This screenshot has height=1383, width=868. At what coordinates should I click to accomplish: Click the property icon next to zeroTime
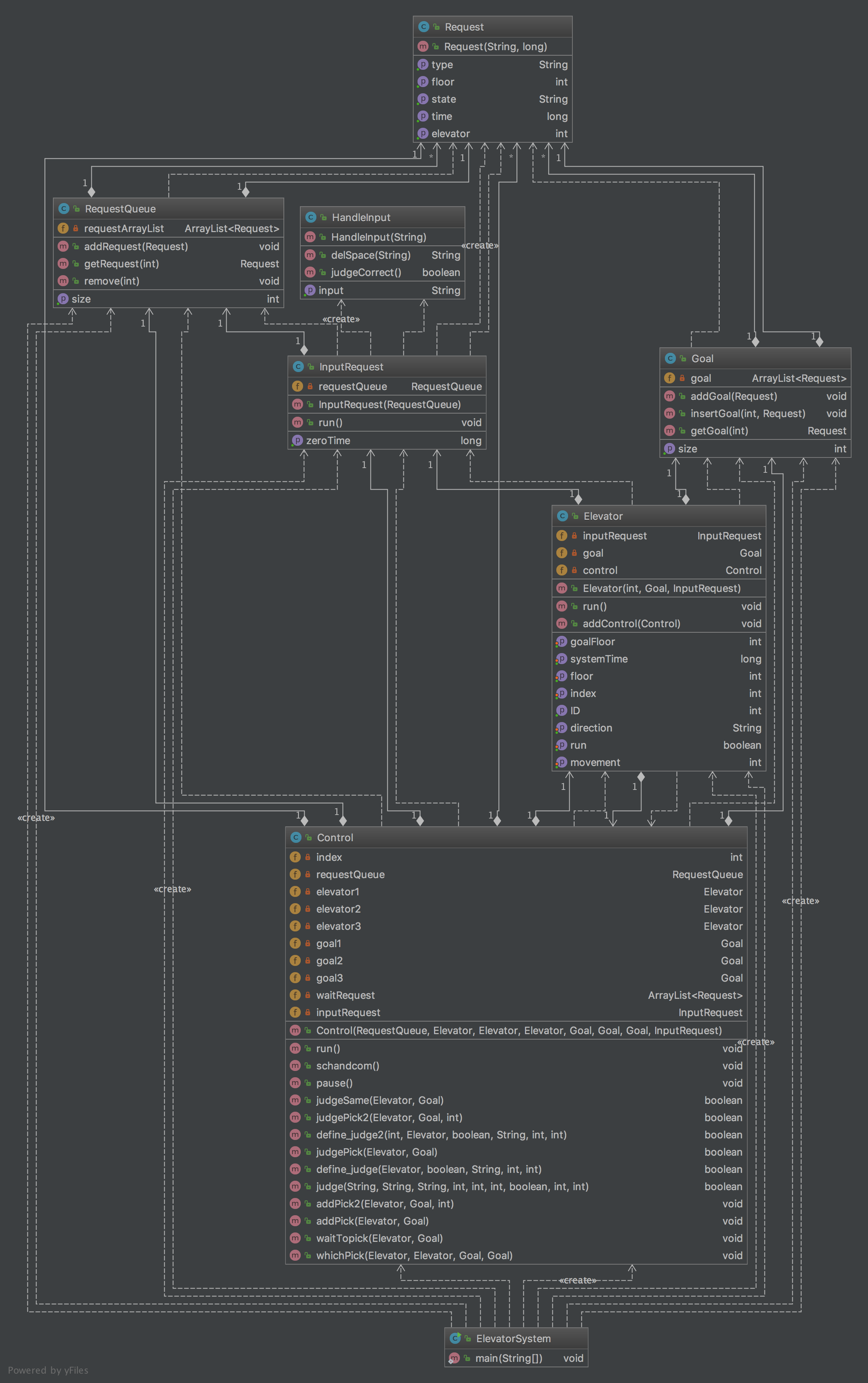(297, 440)
